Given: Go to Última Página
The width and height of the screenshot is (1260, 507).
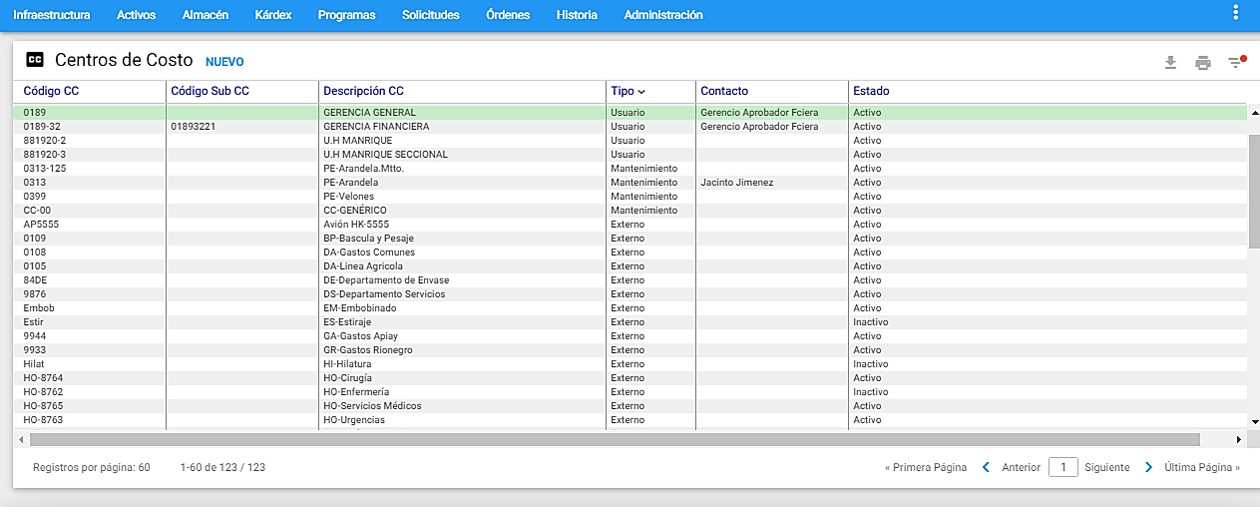Looking at the screenshot, I should tap(1202, 467).
